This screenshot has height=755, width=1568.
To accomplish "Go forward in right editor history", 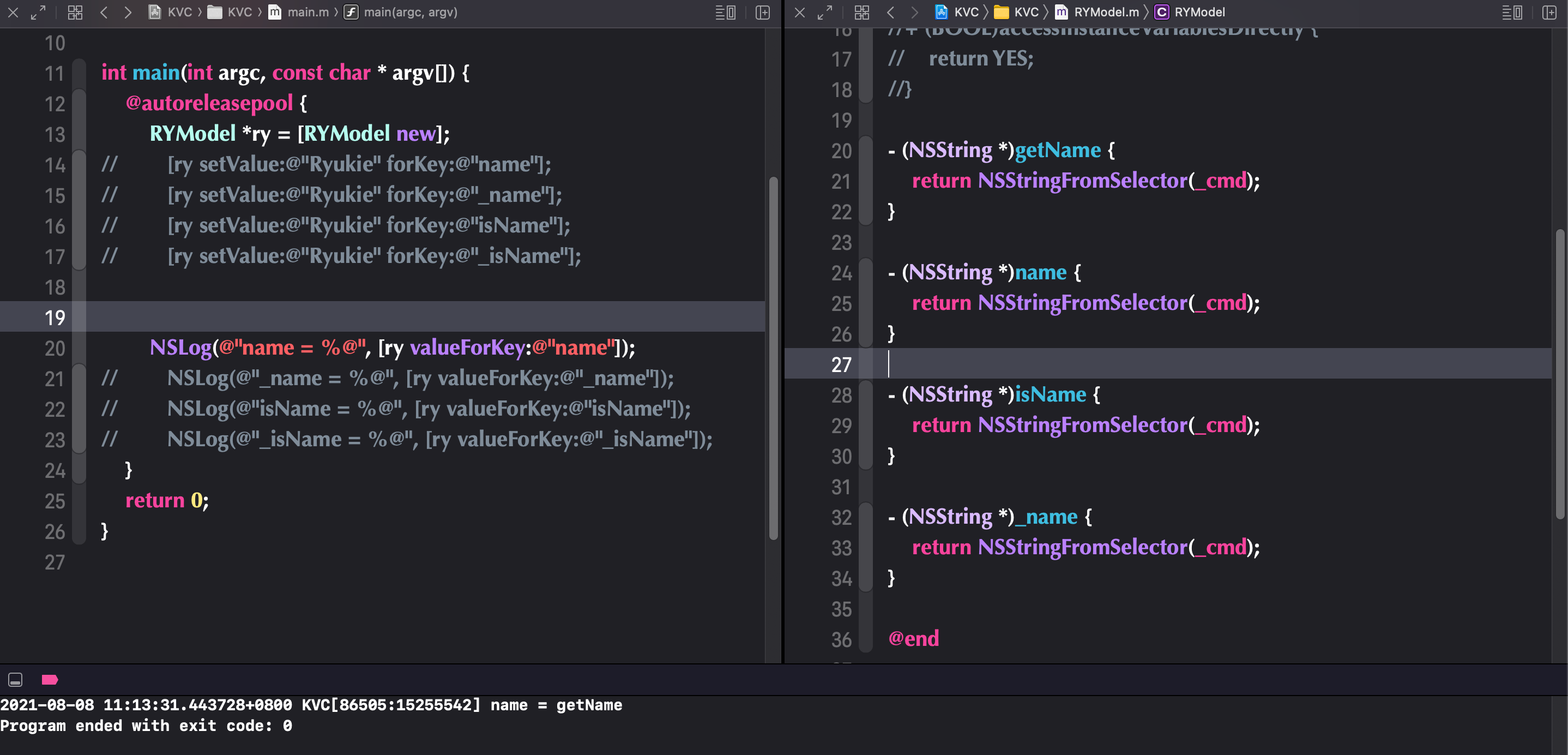I will [x=915, y=12].
